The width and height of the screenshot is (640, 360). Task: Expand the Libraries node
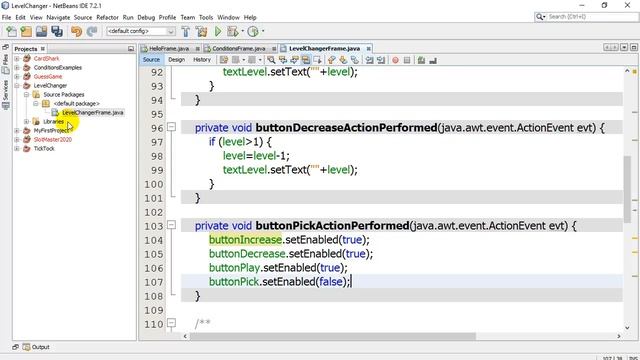point(27,121)
